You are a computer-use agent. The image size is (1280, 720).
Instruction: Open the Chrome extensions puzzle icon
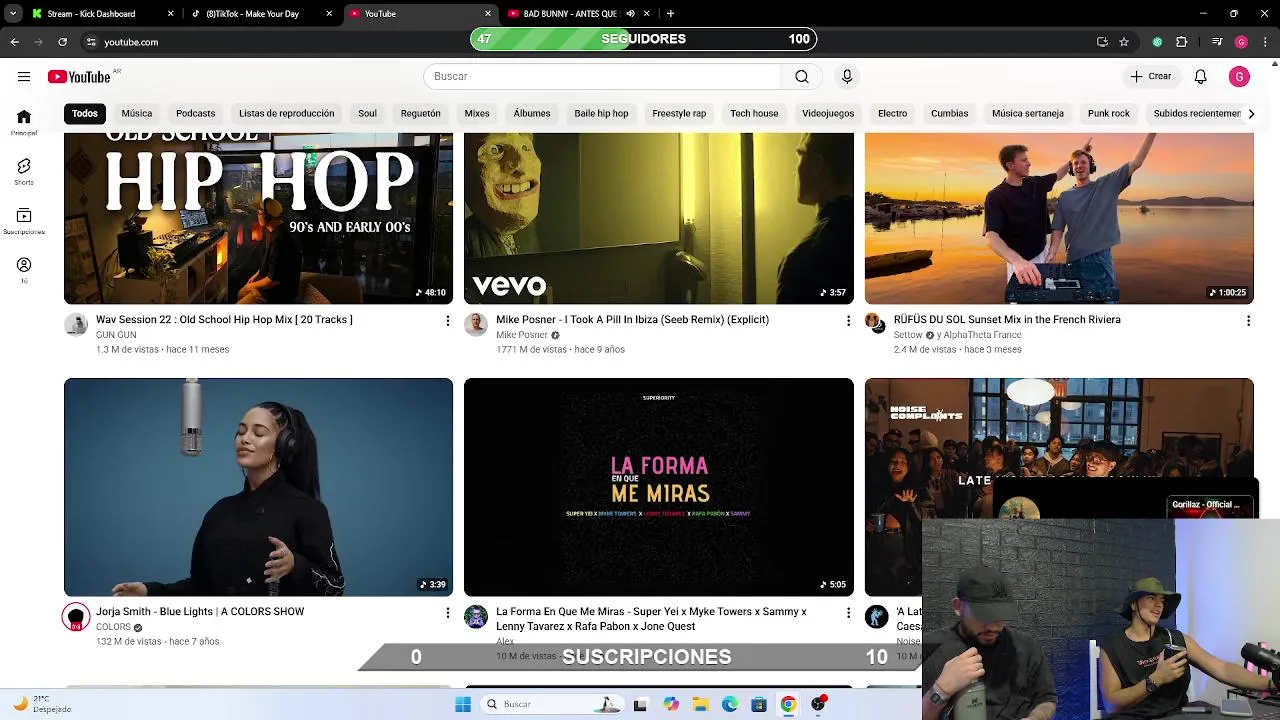coord(1181,42)
